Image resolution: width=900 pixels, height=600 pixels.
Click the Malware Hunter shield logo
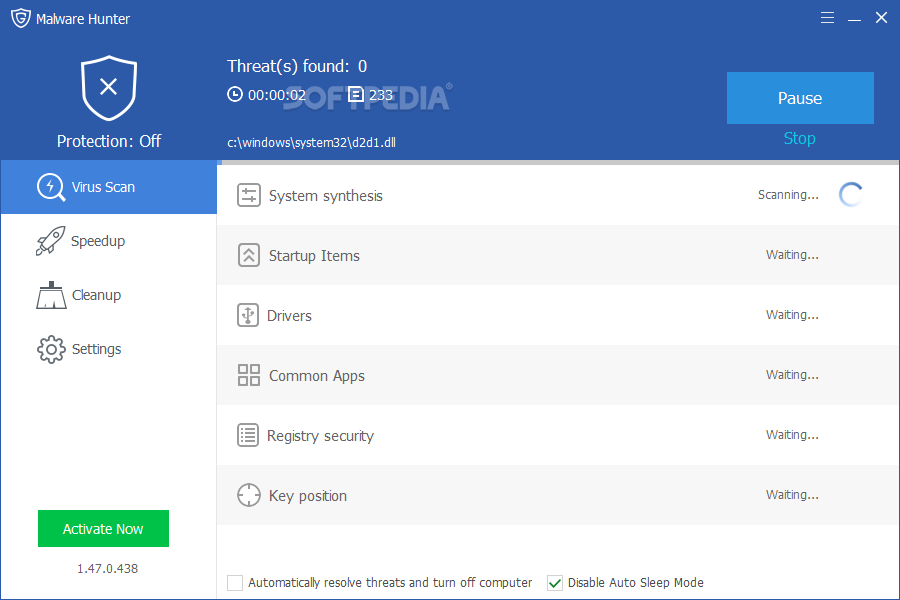click(21, 18)
